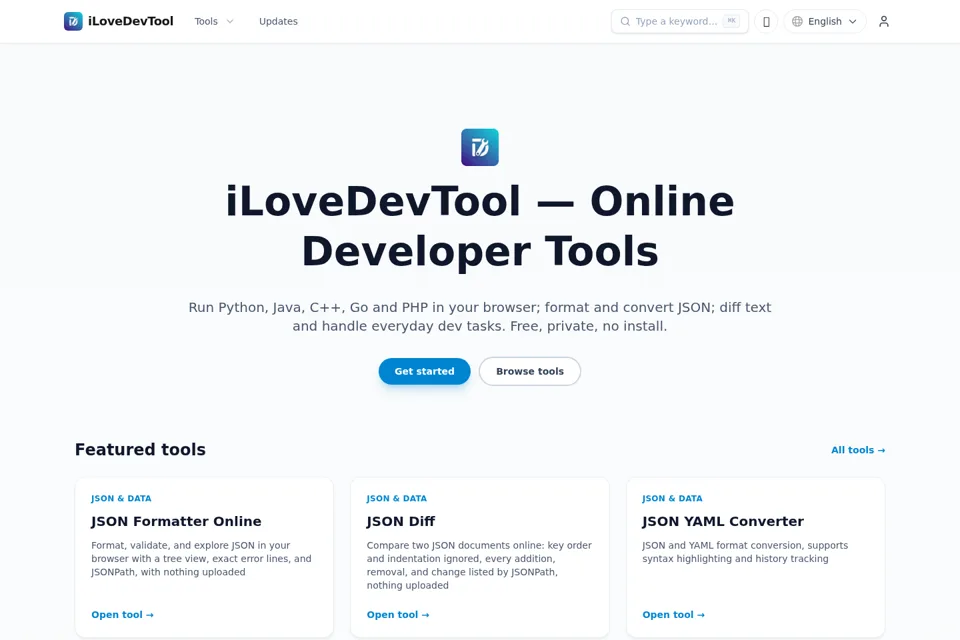Click the JSON YAML Converter description text
Image resolution: width=960 pixels, height=640 pixels.
tap(745, 552)
